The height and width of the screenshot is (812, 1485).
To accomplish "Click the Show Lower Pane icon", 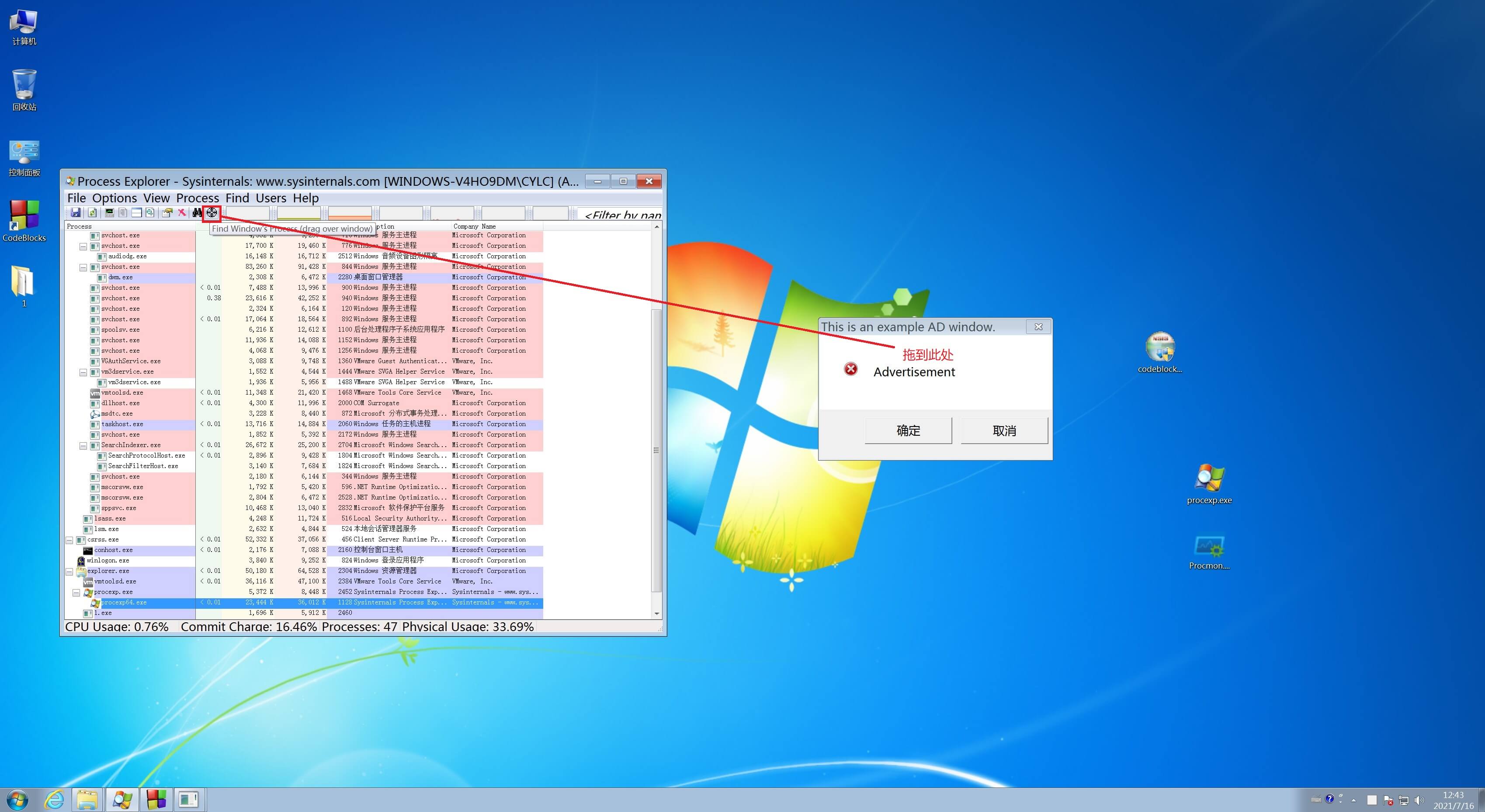I will (137, 213).
